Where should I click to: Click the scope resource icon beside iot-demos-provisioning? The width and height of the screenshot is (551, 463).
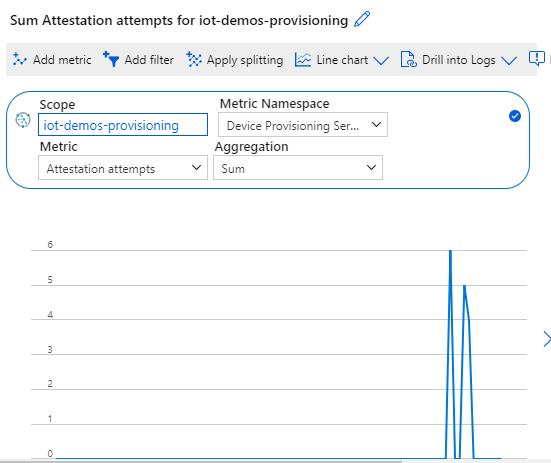23,120
